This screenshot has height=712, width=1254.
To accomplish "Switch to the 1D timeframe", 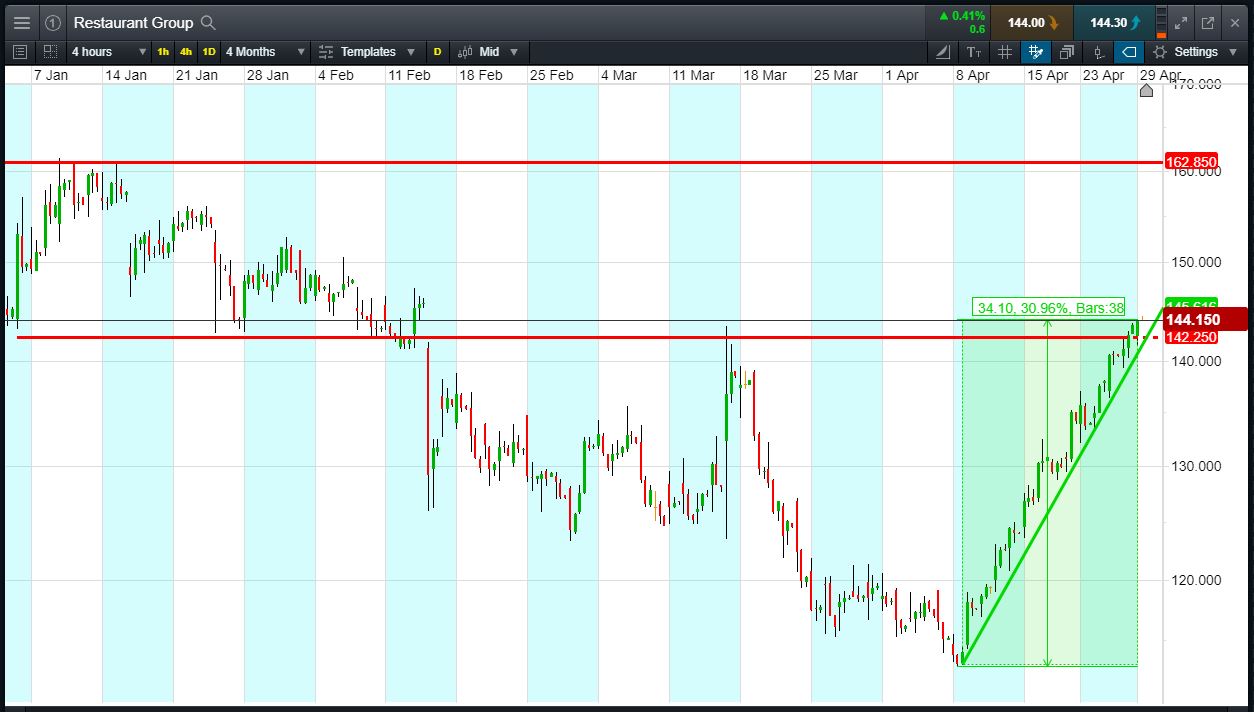I will 209,52.
